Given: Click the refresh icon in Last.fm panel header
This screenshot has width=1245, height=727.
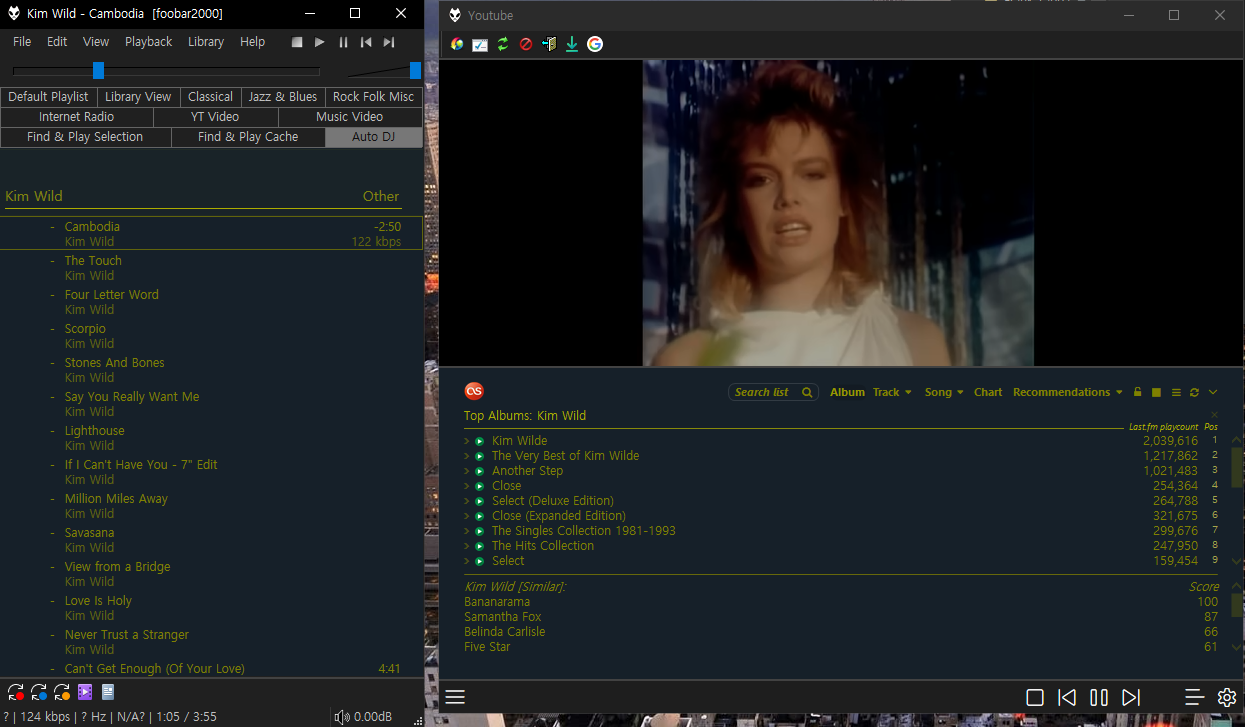Looking at the screenshot, I should pos(1194,392).
